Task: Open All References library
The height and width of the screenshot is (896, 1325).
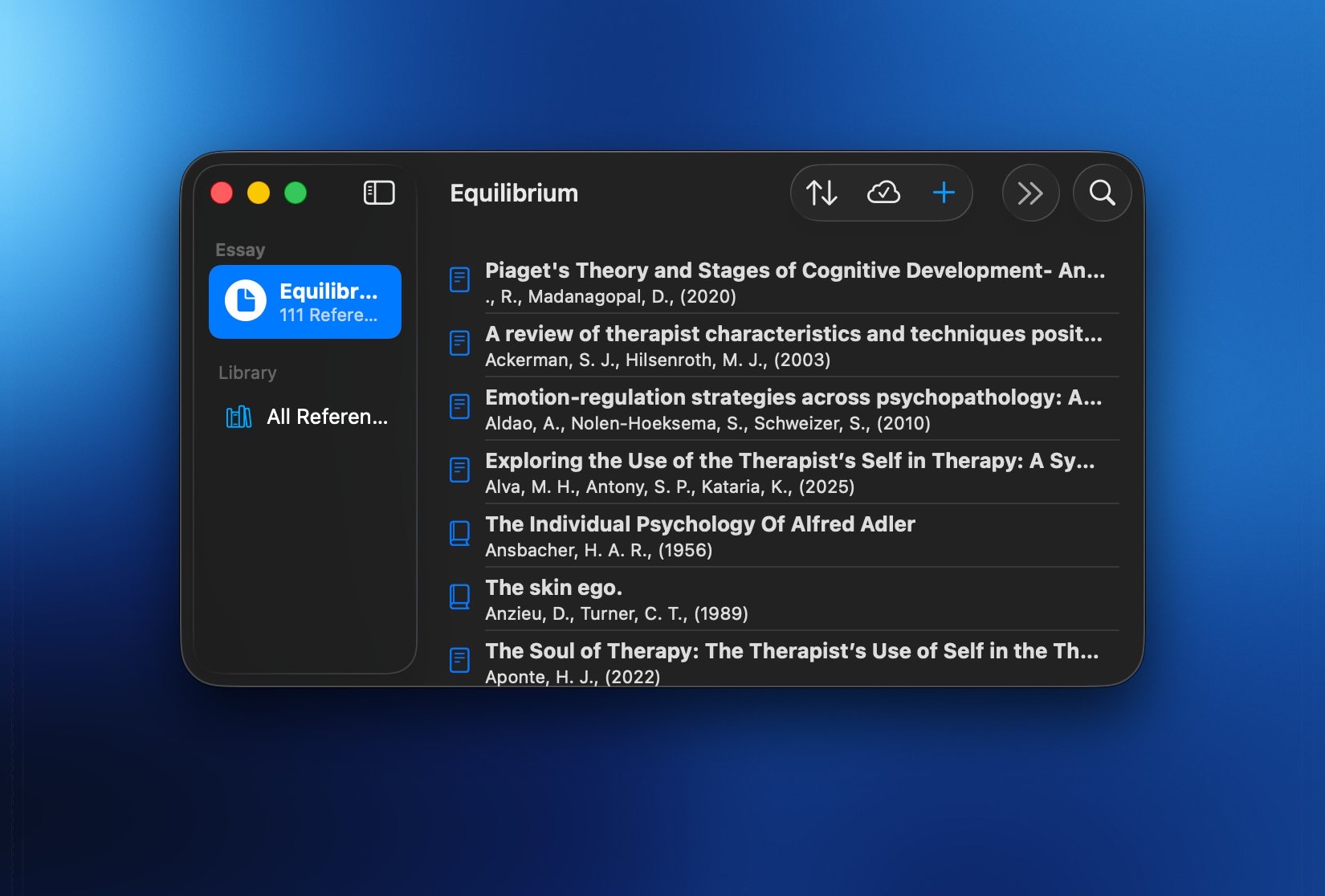Action: tap(327, 417)
